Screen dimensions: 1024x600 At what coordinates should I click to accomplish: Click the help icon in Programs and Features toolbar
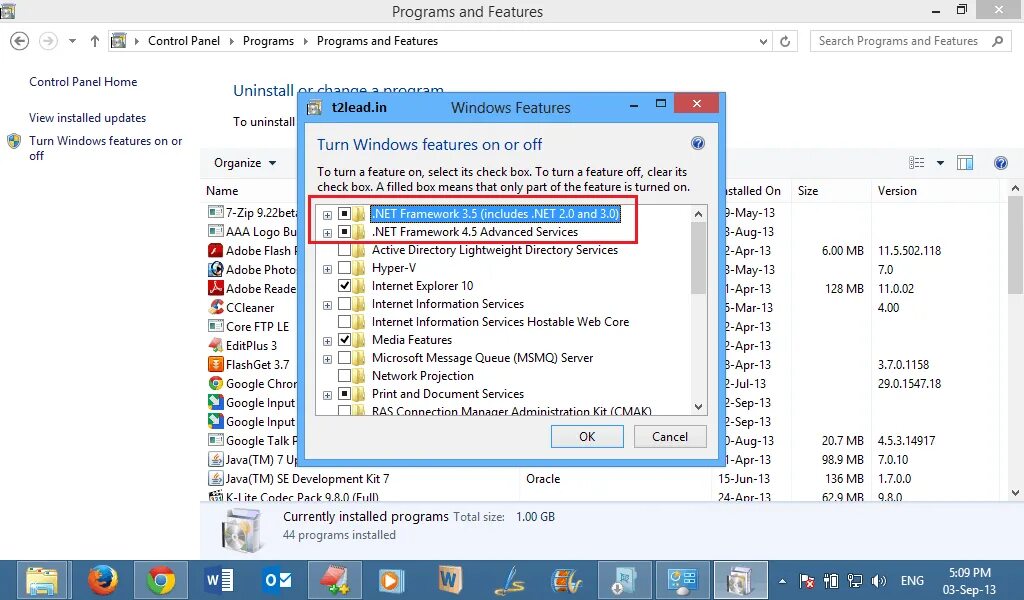1000,163
